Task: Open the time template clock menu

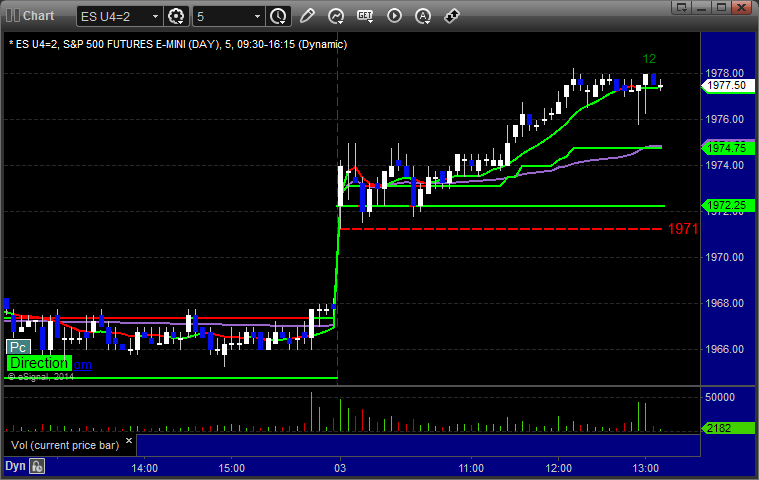Action: pos(278,16)
